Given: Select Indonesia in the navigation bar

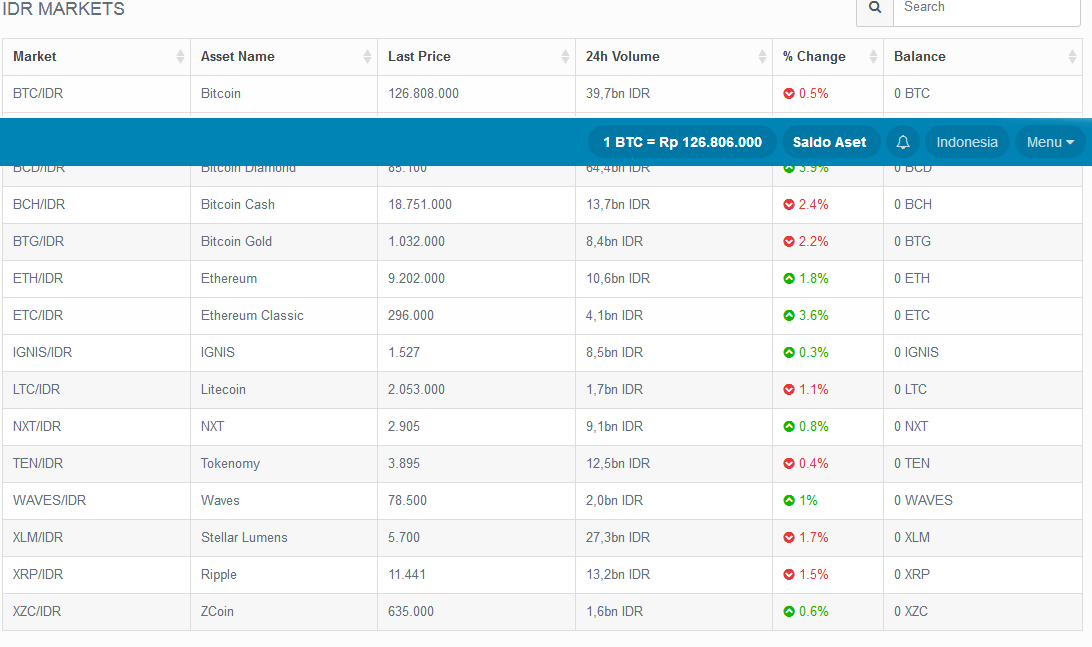Looking at the screenshot, I should click(x=966, y=141).
